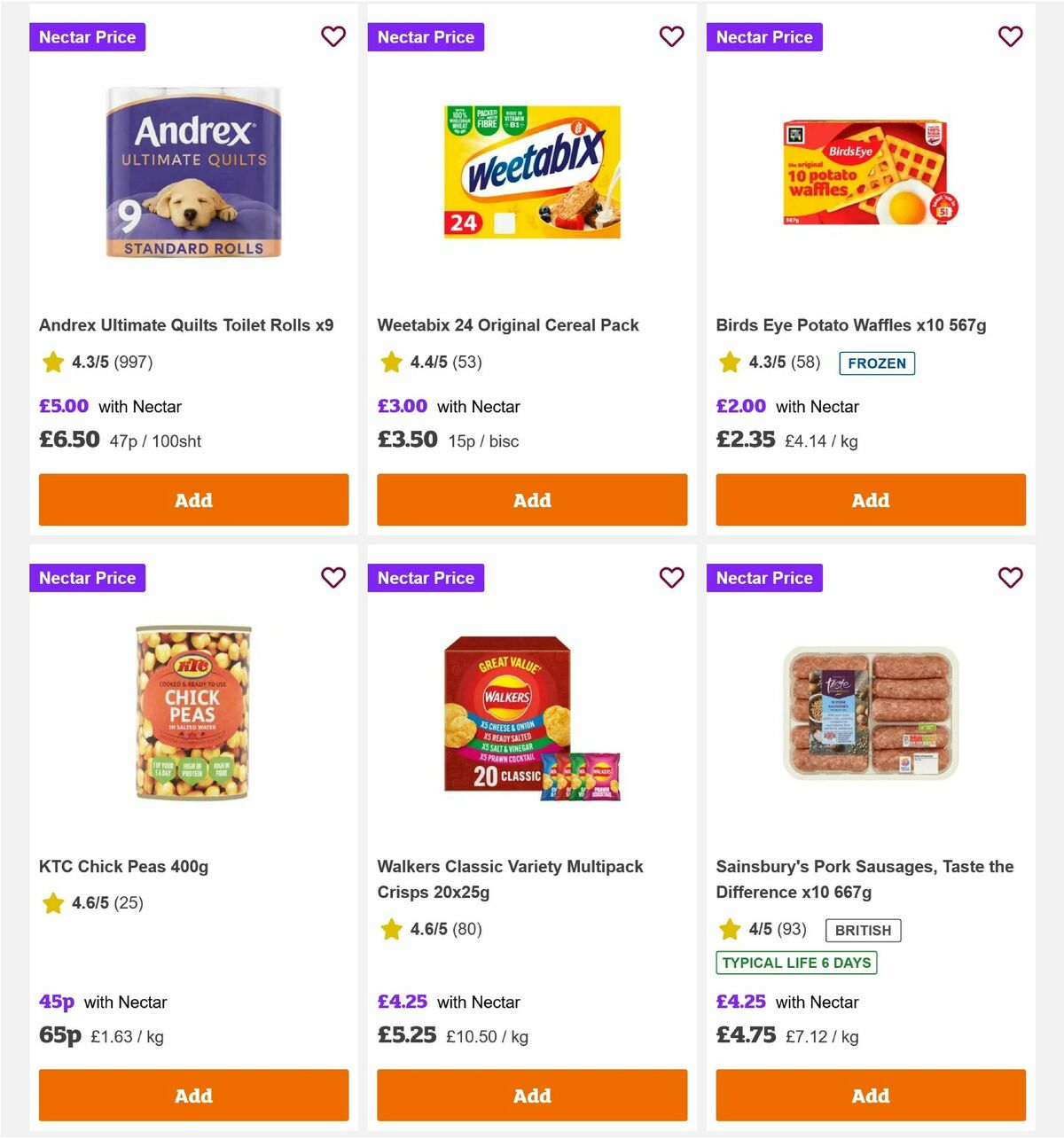Screen dimensions: 1064x1139
Task: Click the FROZEN label on Potato Waffles
Action: point(877,363)
